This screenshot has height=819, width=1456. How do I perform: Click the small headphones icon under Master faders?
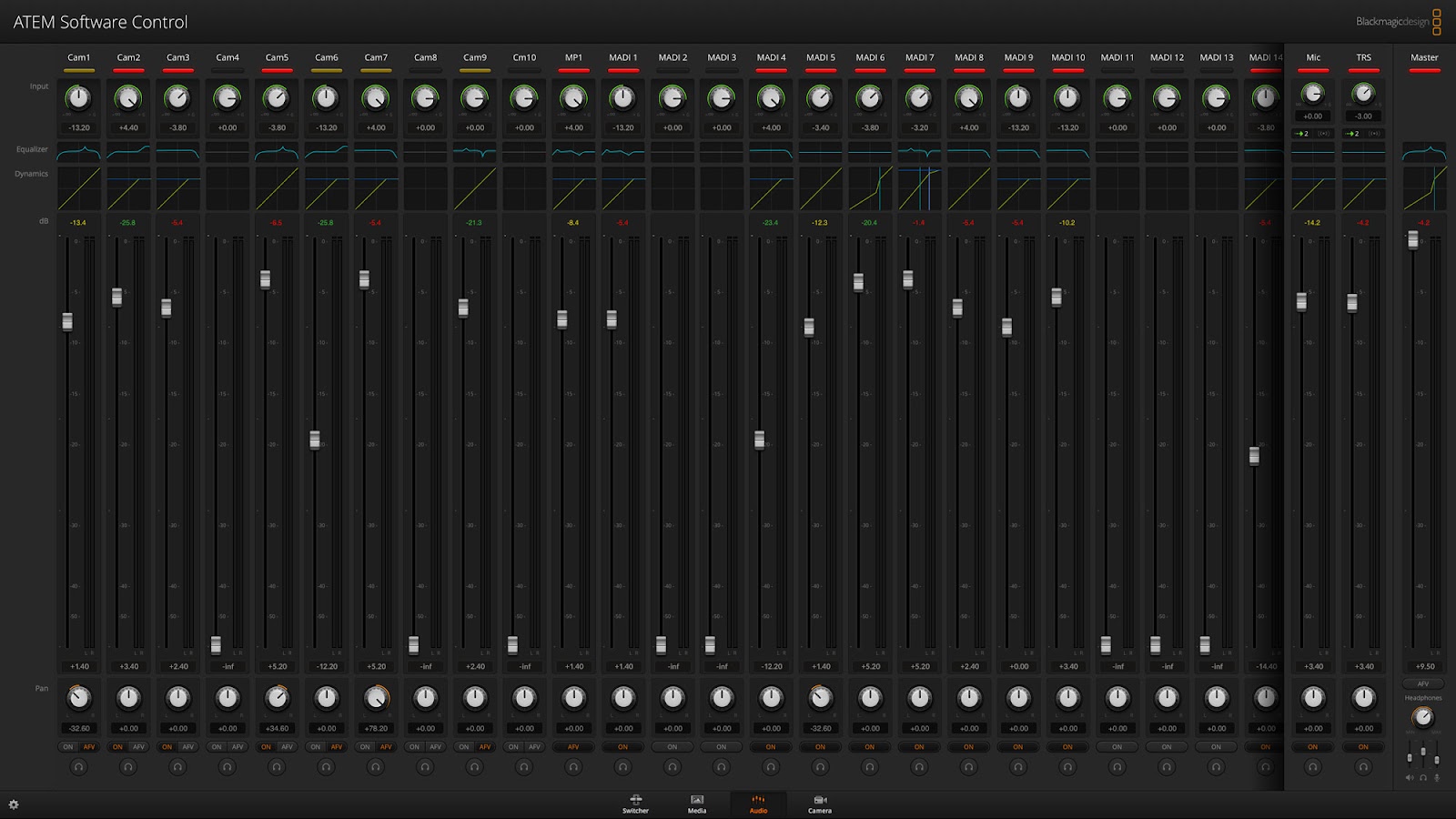coord(1423,778)
